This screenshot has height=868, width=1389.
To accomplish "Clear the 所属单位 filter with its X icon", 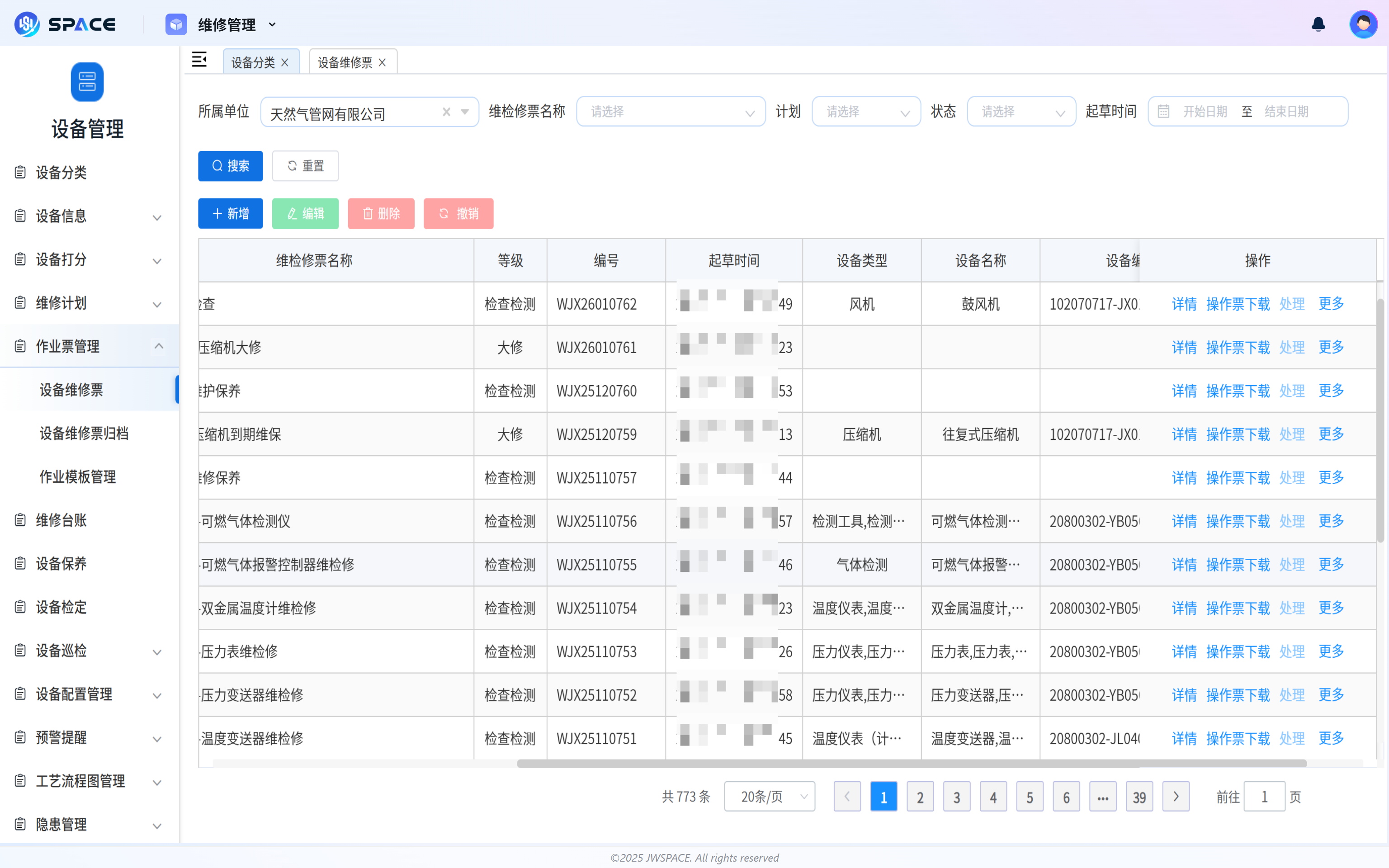I will [447, 112].
